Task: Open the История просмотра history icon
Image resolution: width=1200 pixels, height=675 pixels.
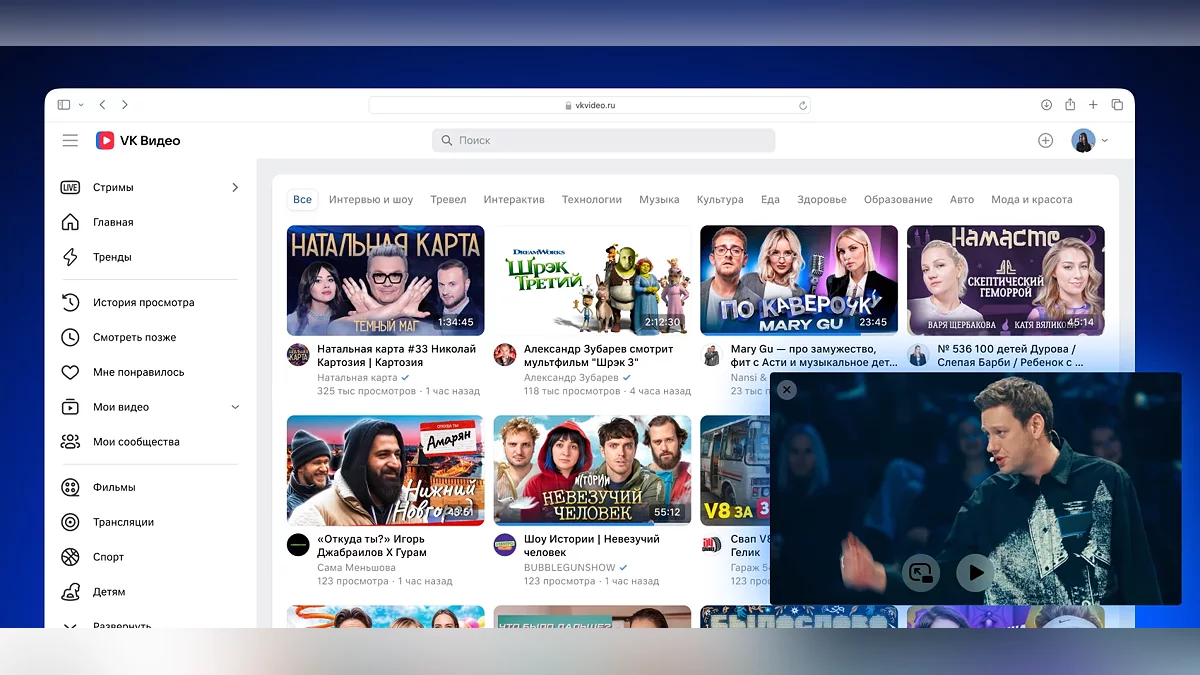Action: (x=70, y=302)
